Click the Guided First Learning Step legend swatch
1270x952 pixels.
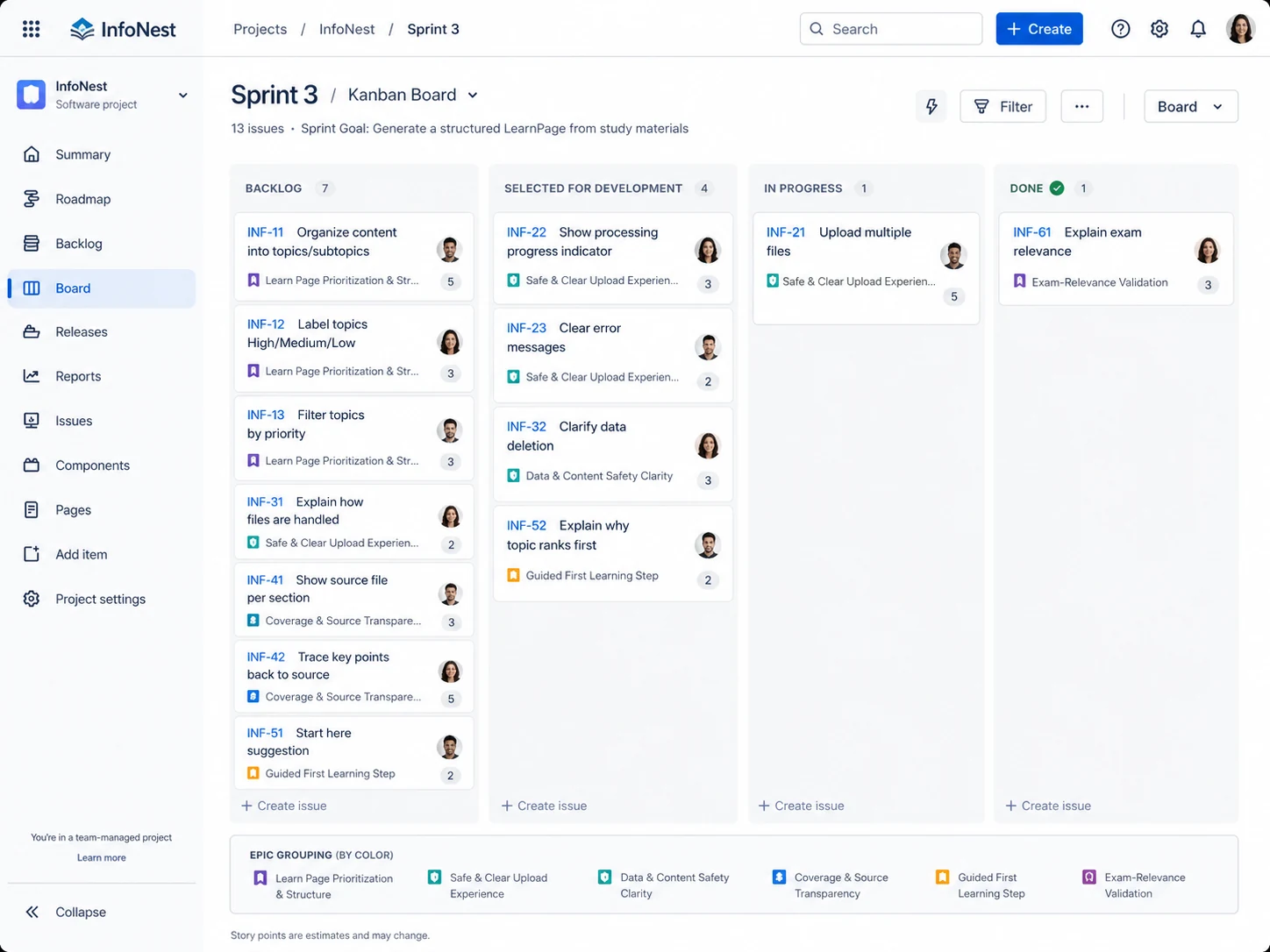coord(943,877)
